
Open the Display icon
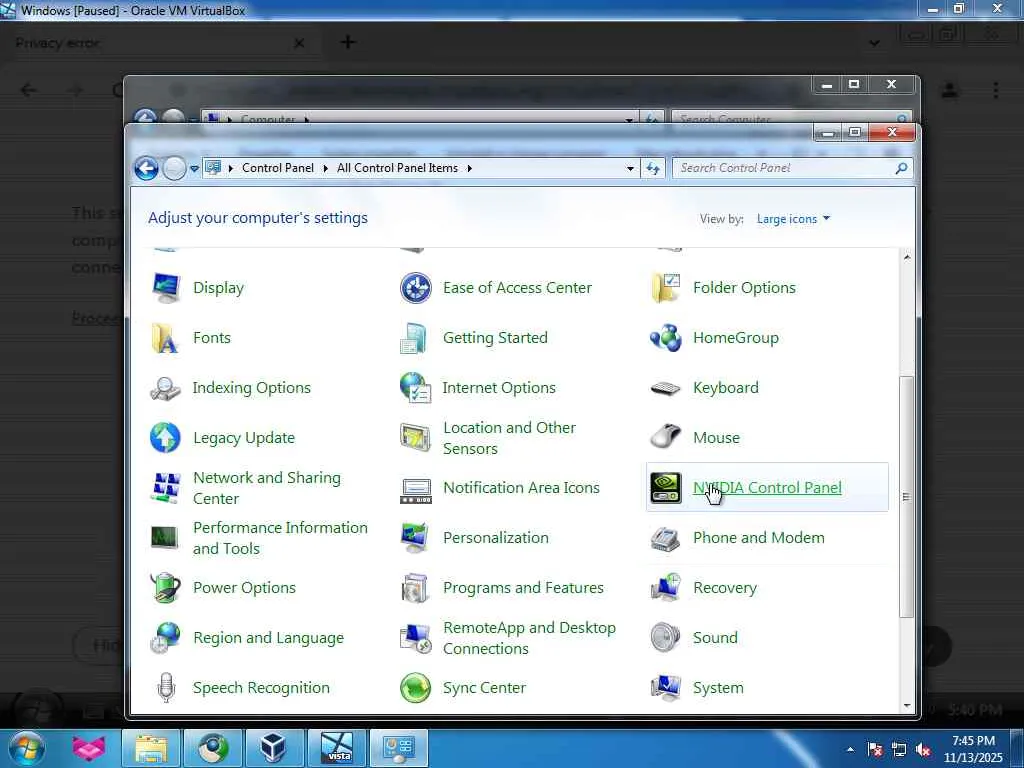tap(166, 288)
